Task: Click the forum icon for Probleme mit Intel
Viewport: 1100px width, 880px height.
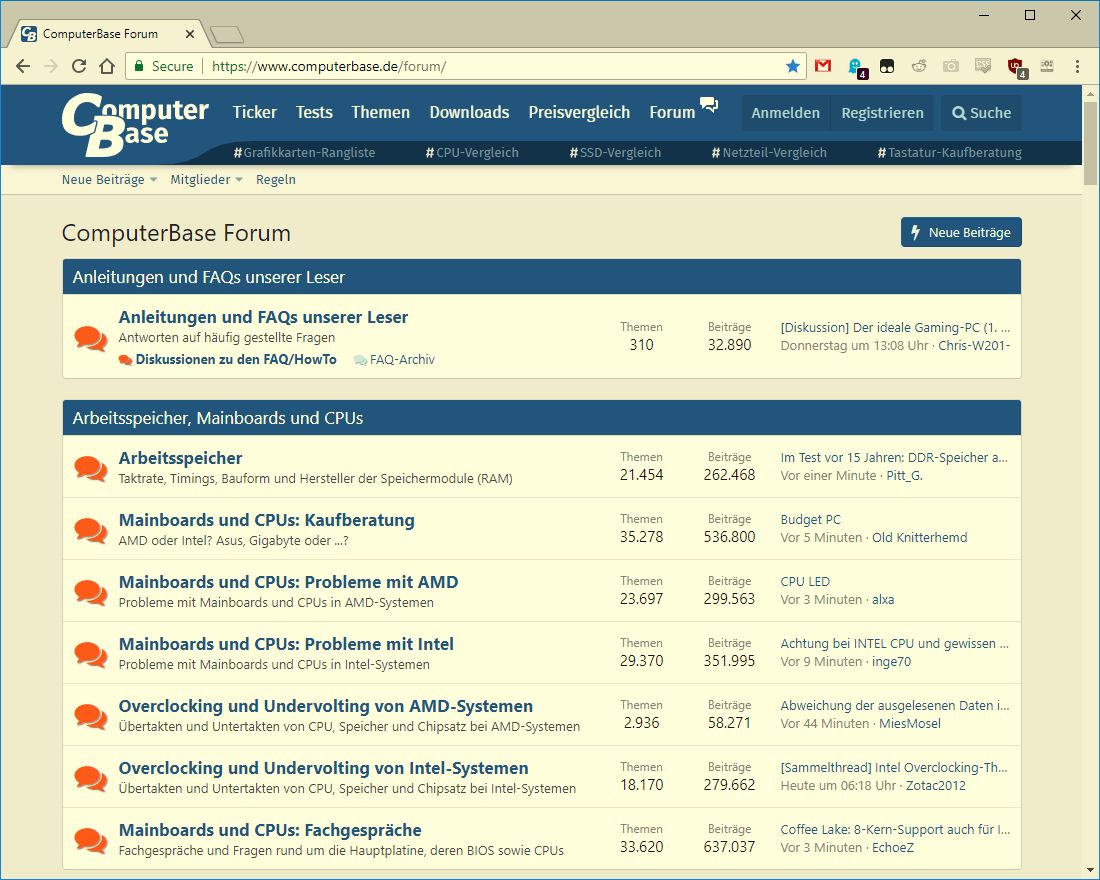Action: tap(90, 653)
